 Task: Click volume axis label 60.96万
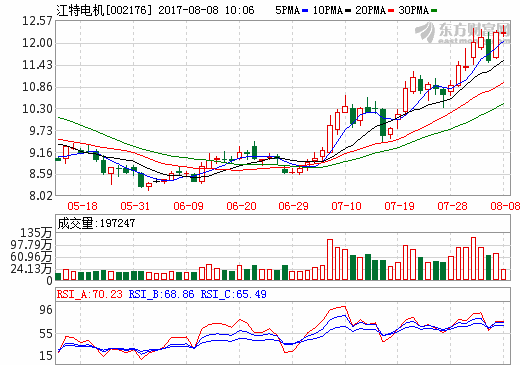tap(31, 257)
